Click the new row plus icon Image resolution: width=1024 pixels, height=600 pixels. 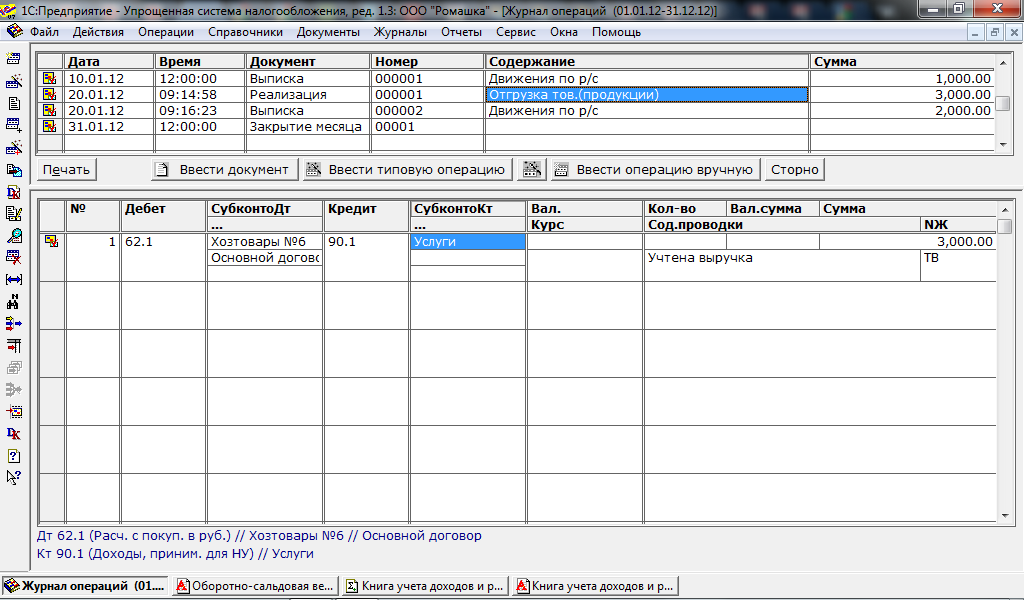pos(13,125)
